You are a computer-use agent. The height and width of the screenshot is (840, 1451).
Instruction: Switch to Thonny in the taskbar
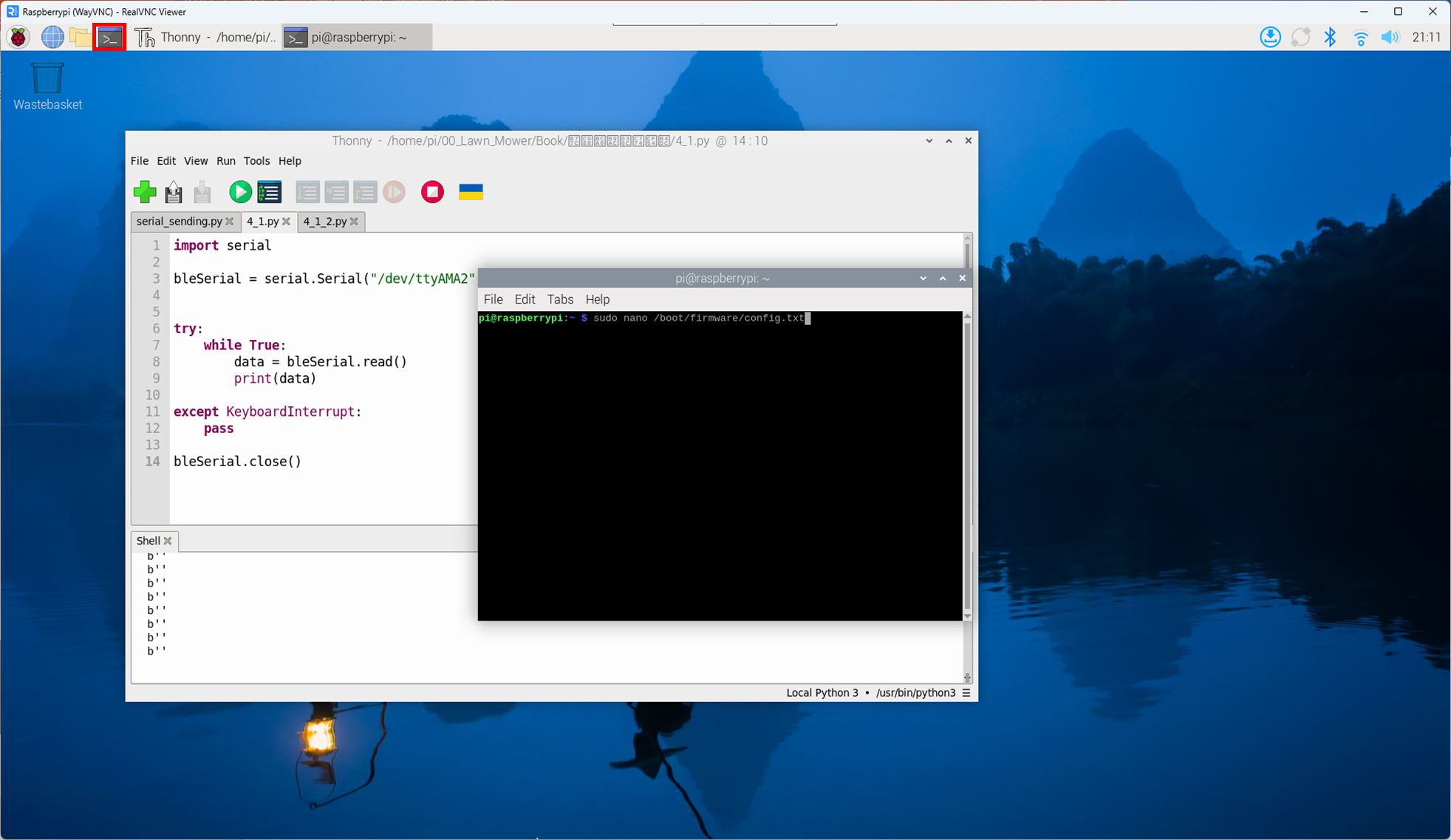point(205,37)
